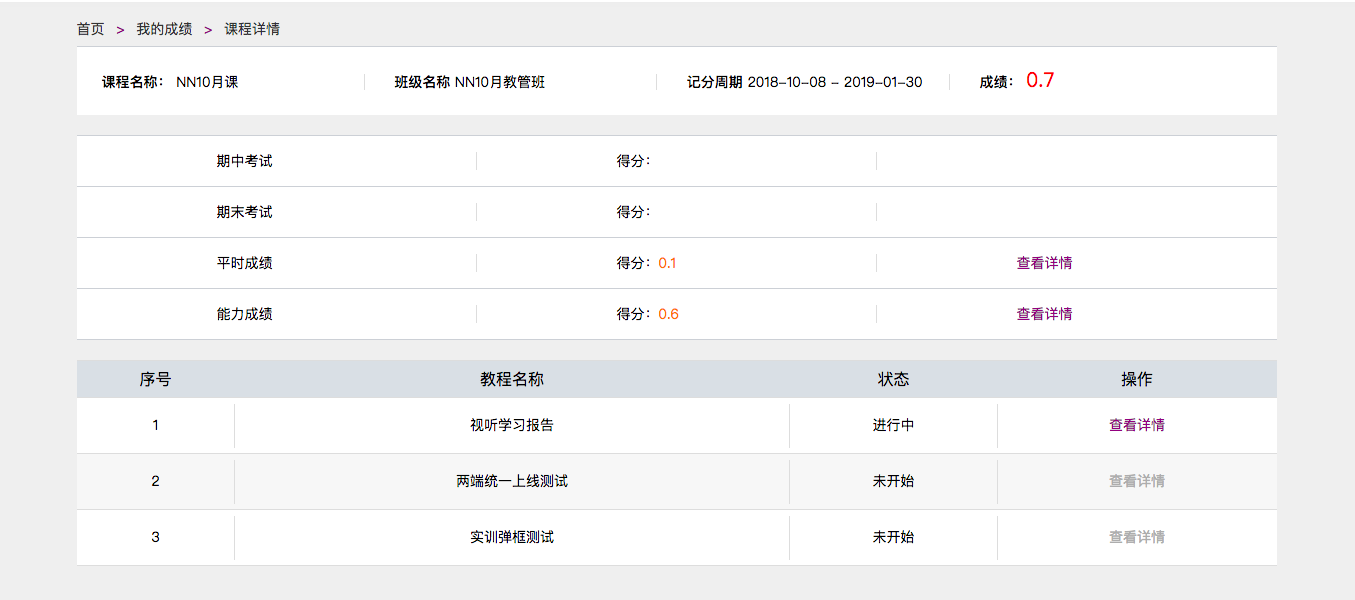The width and height of the screenshot is (1355, 600).
Task: Navigate to 我的成绩 breadcrumb link
Action: point(164,29)
